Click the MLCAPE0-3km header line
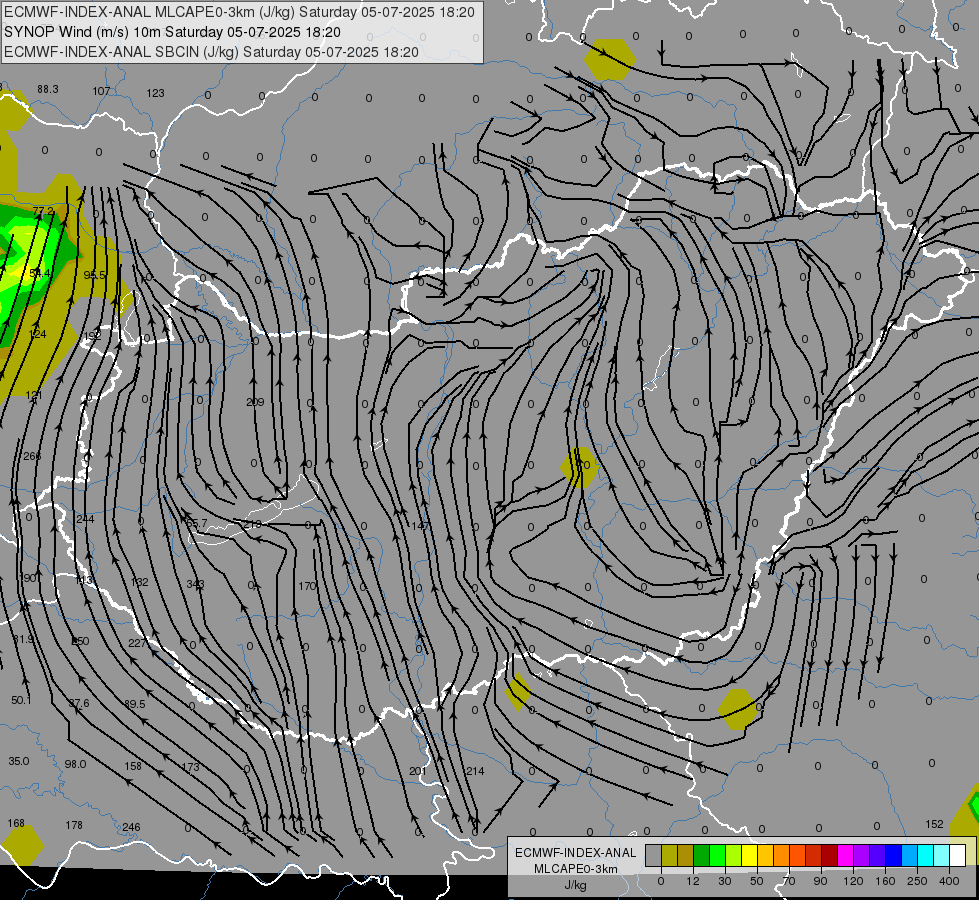Screen dimensions: 979x900 239,12
